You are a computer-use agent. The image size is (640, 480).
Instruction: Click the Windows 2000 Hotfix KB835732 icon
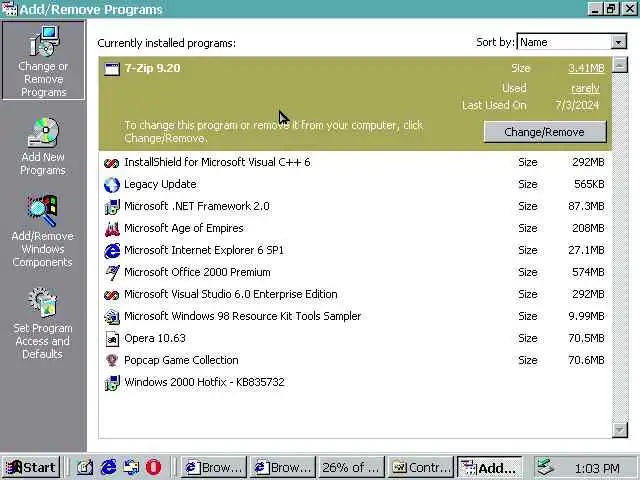111,383
